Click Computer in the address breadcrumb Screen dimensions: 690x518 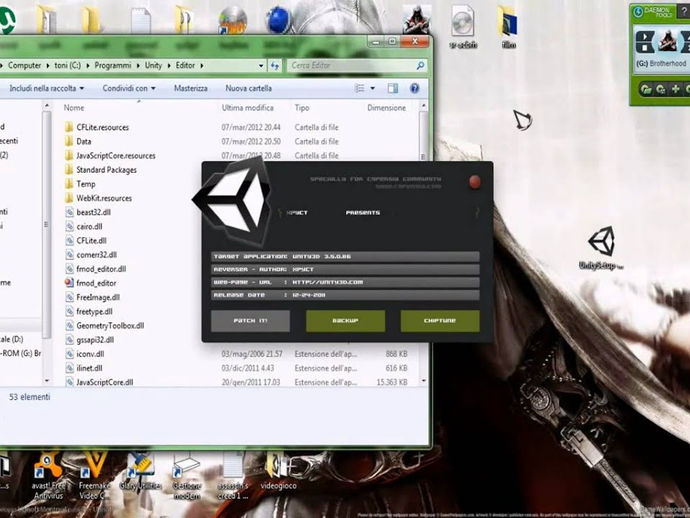coord(24,66)
